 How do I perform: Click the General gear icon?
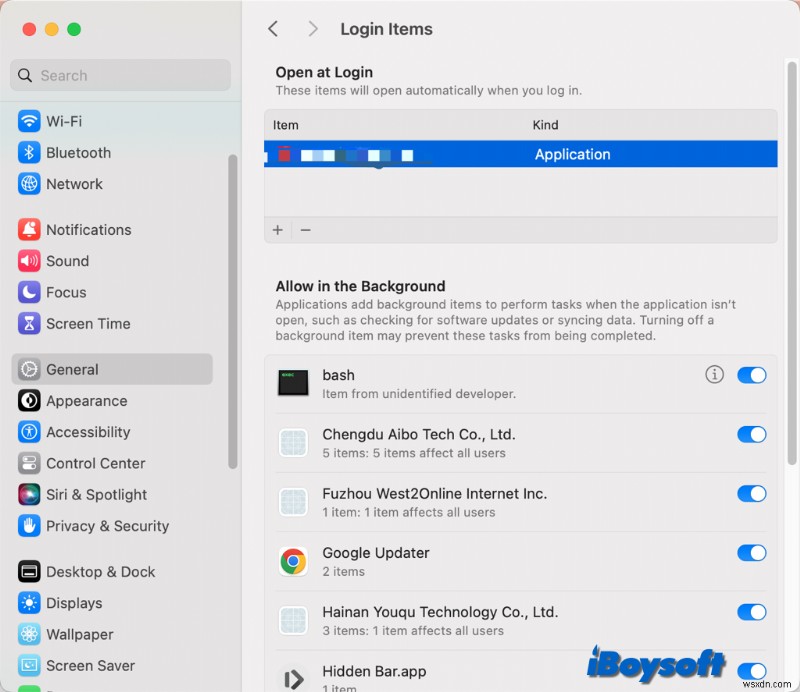pyautogui.click(x=29, y=369)
